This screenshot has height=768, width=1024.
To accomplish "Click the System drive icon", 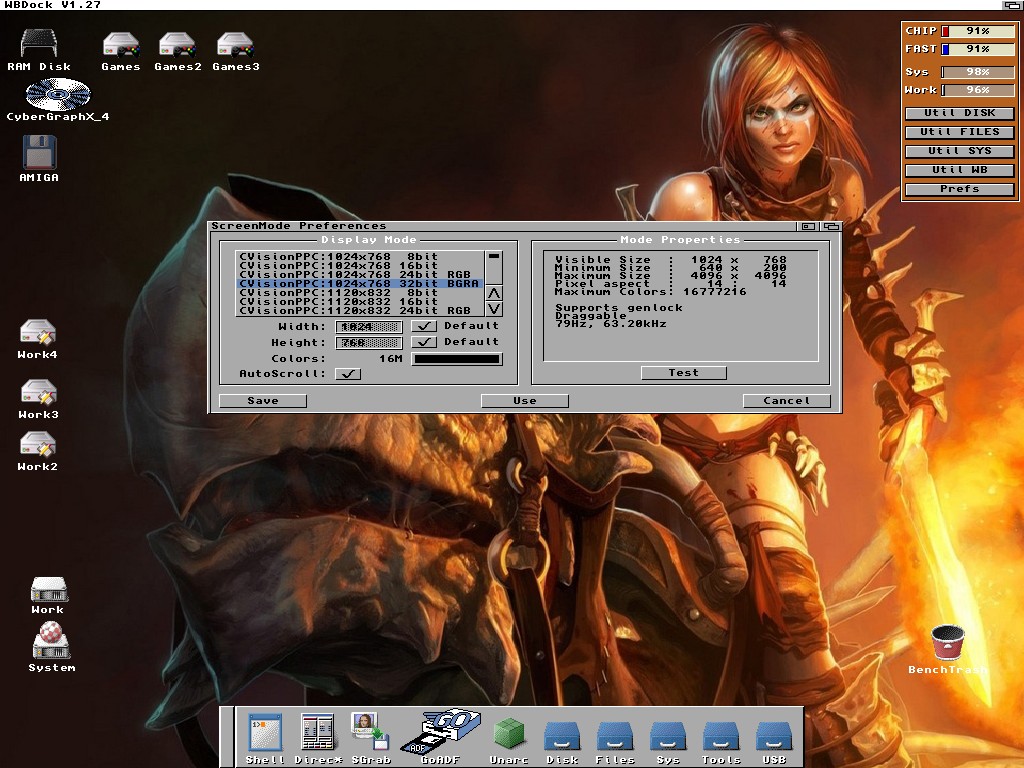I will [x=51, y=640].
